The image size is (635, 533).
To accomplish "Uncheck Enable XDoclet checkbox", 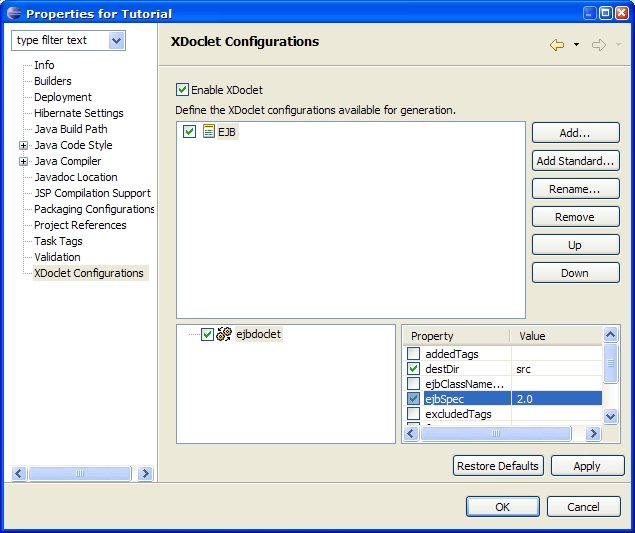I will 182,90.
